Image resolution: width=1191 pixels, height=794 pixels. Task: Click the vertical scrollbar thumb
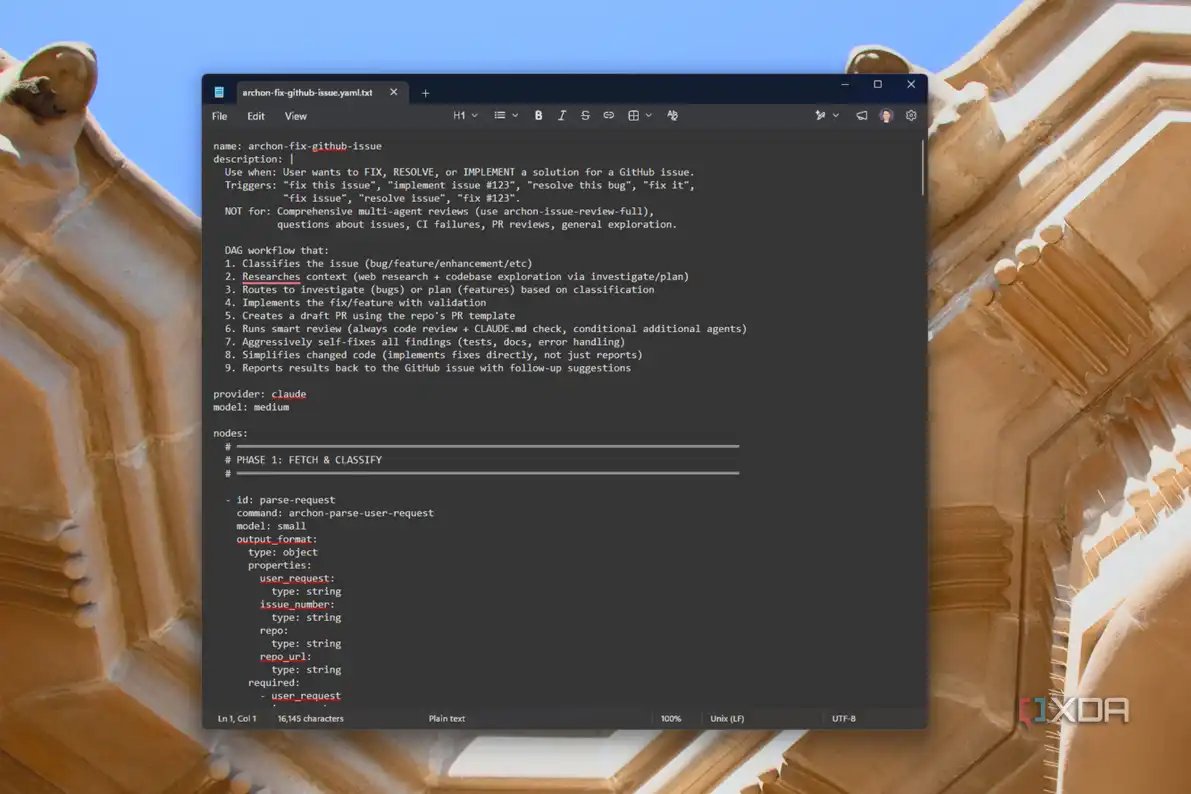tap(923, 167)
